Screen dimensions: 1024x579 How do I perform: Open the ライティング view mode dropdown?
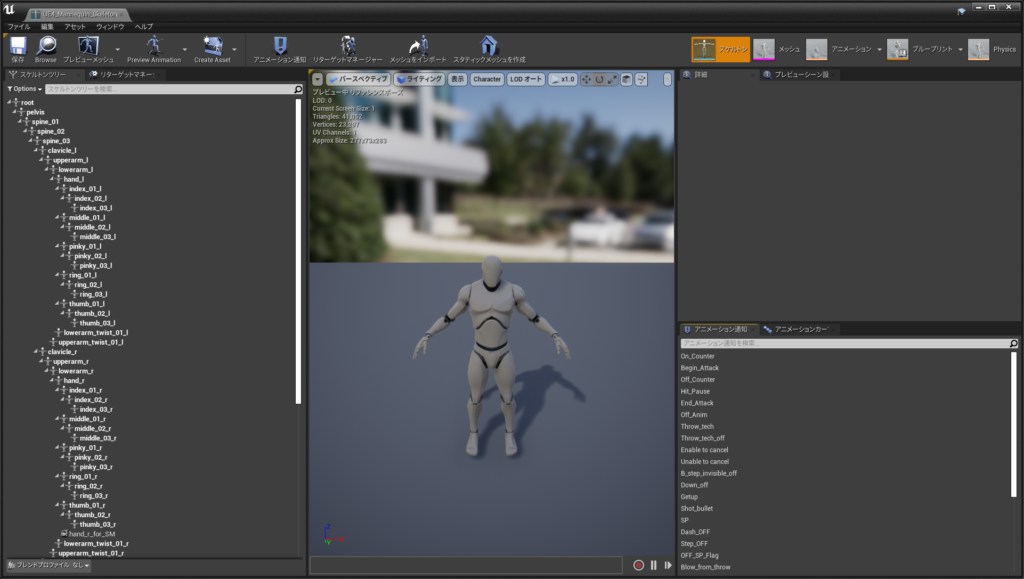click(420, 79)
